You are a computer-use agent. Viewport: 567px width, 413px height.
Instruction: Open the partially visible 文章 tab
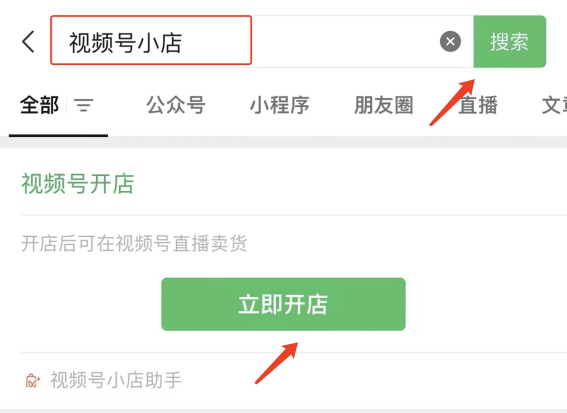click(554, 105)
